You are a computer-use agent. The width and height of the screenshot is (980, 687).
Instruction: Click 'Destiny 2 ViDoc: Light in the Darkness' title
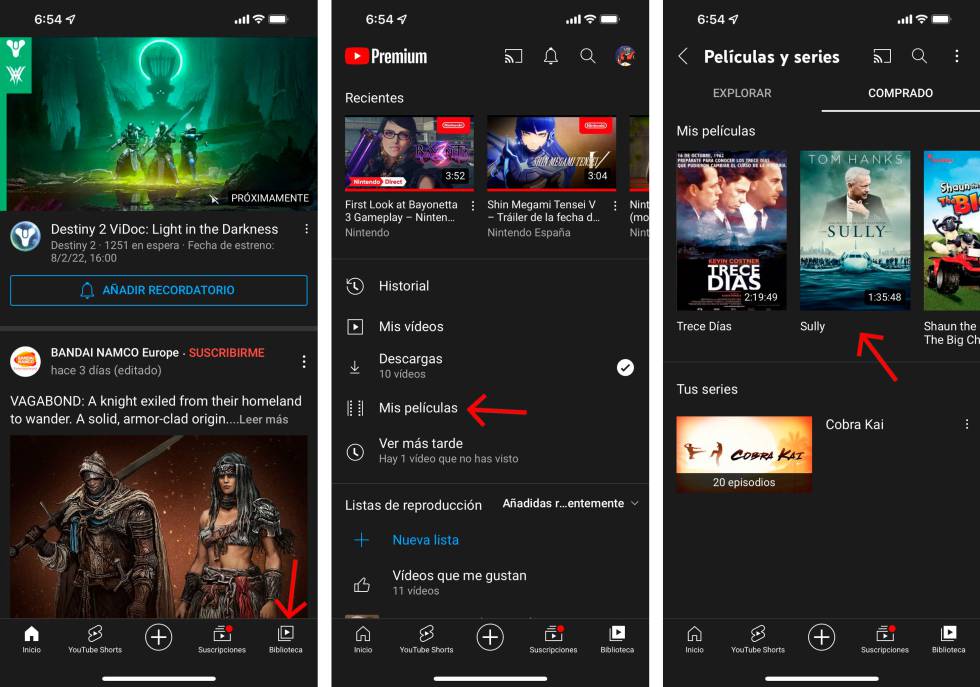tap(164, 229)
